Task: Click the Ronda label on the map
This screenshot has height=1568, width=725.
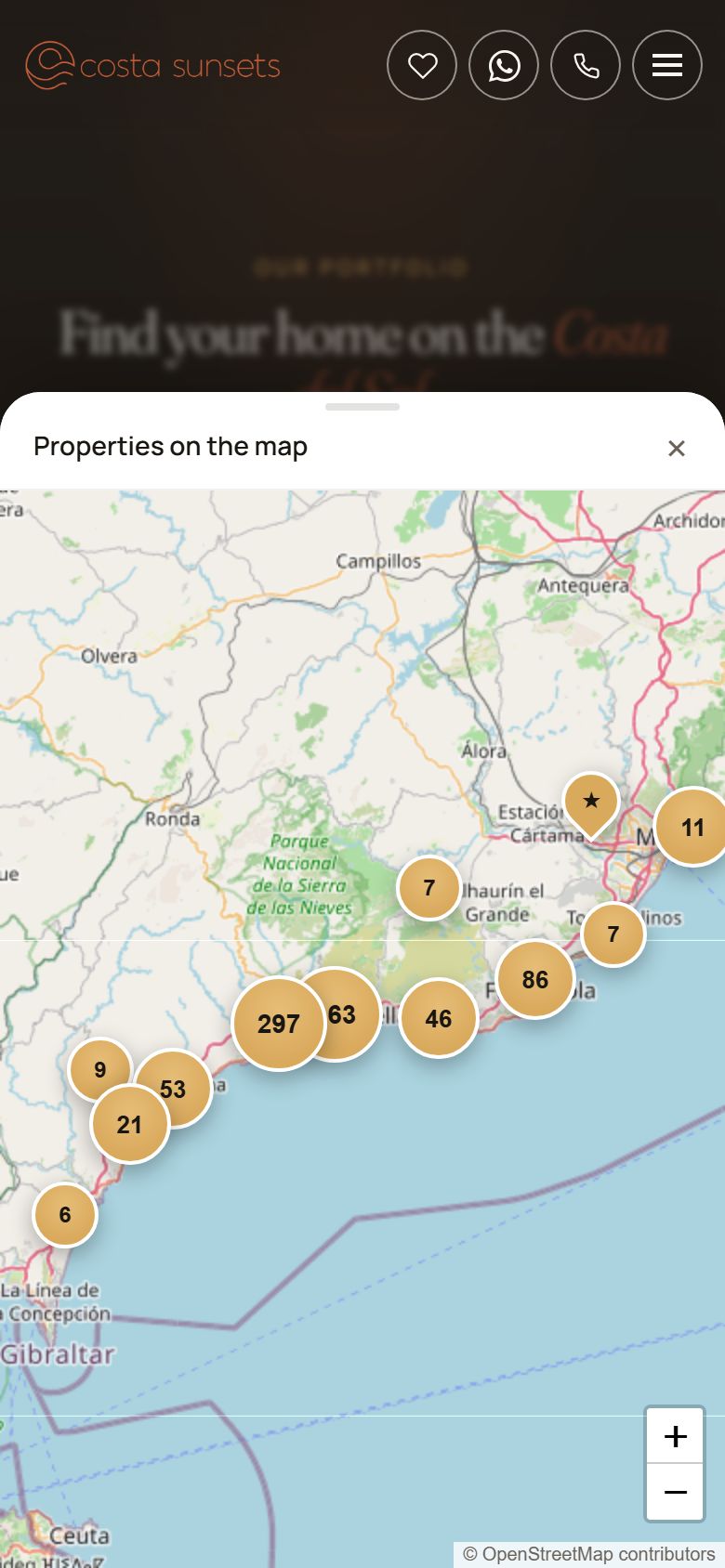Action: (172, 818)
